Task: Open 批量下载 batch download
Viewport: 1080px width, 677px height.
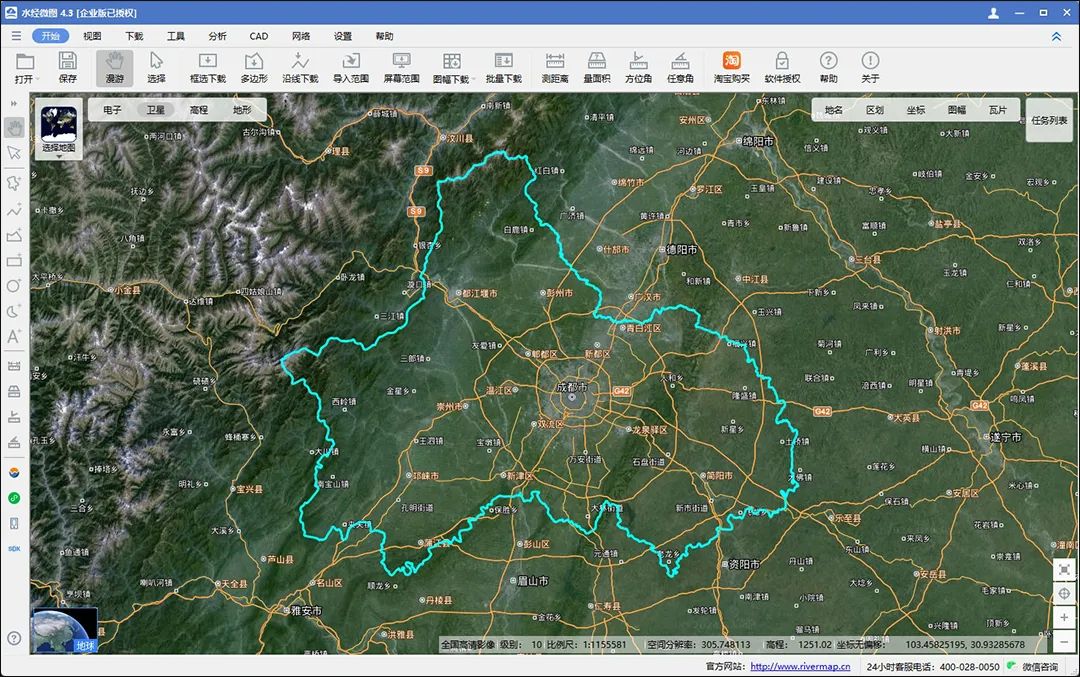Action: (503, 68)
